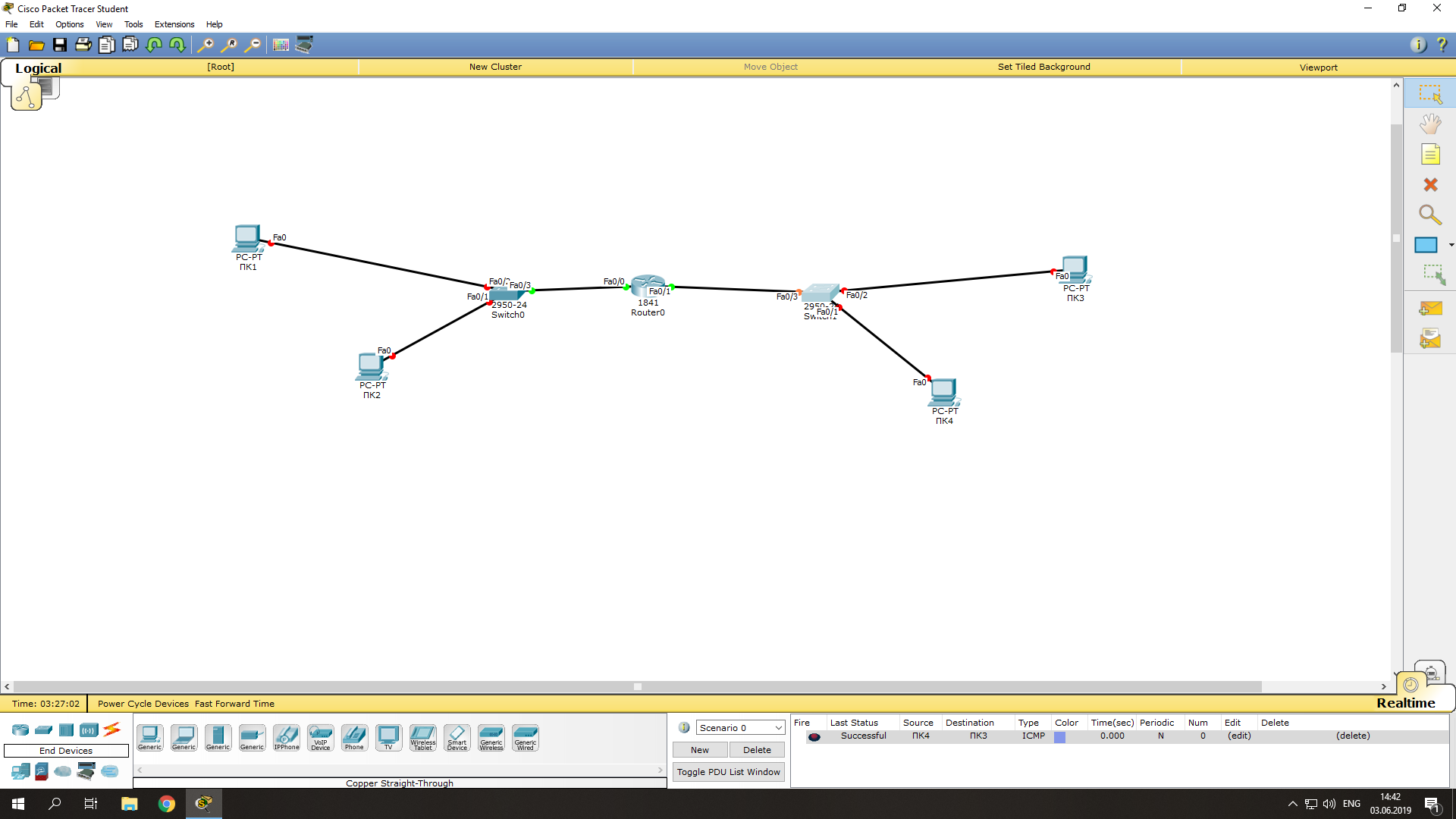Select the Resize Shape tool

(x=1433, y=275)
